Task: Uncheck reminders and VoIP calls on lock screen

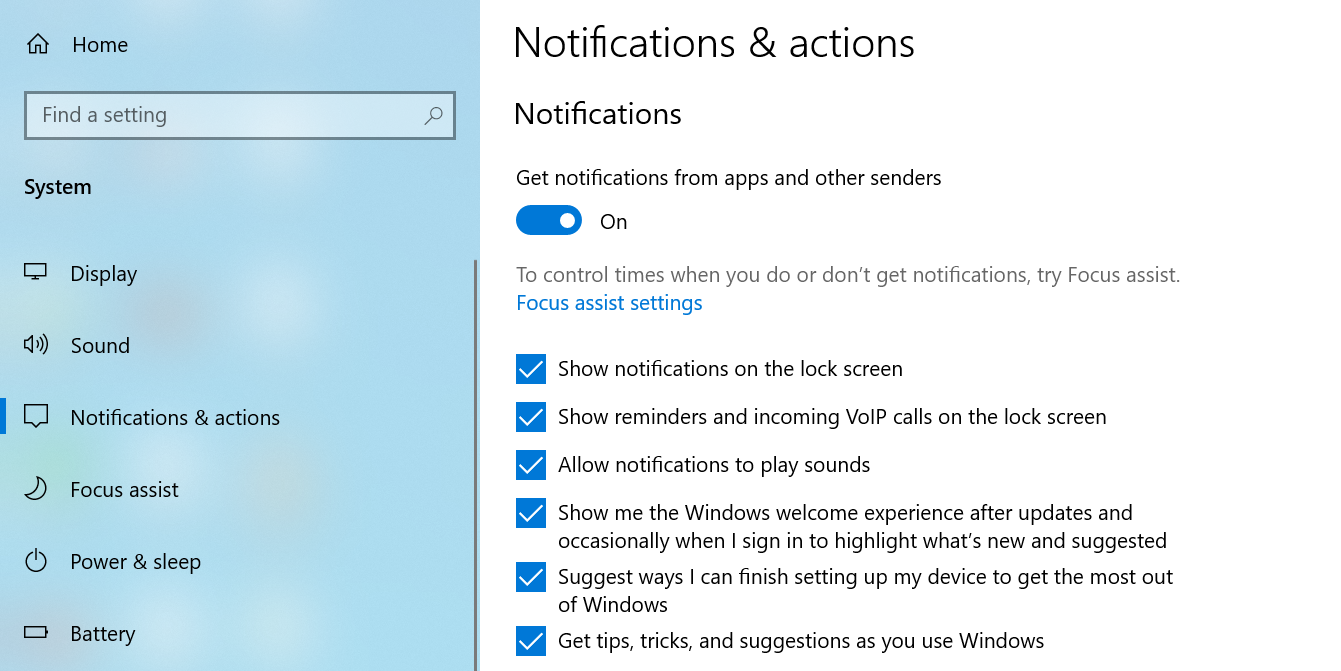Action: [530, 417]
